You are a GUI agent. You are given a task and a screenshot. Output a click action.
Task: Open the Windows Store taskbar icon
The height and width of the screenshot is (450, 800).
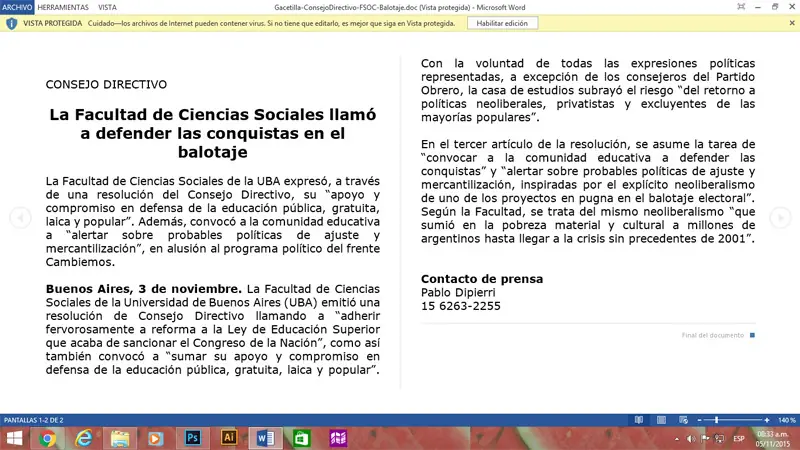tap(302, 438)
